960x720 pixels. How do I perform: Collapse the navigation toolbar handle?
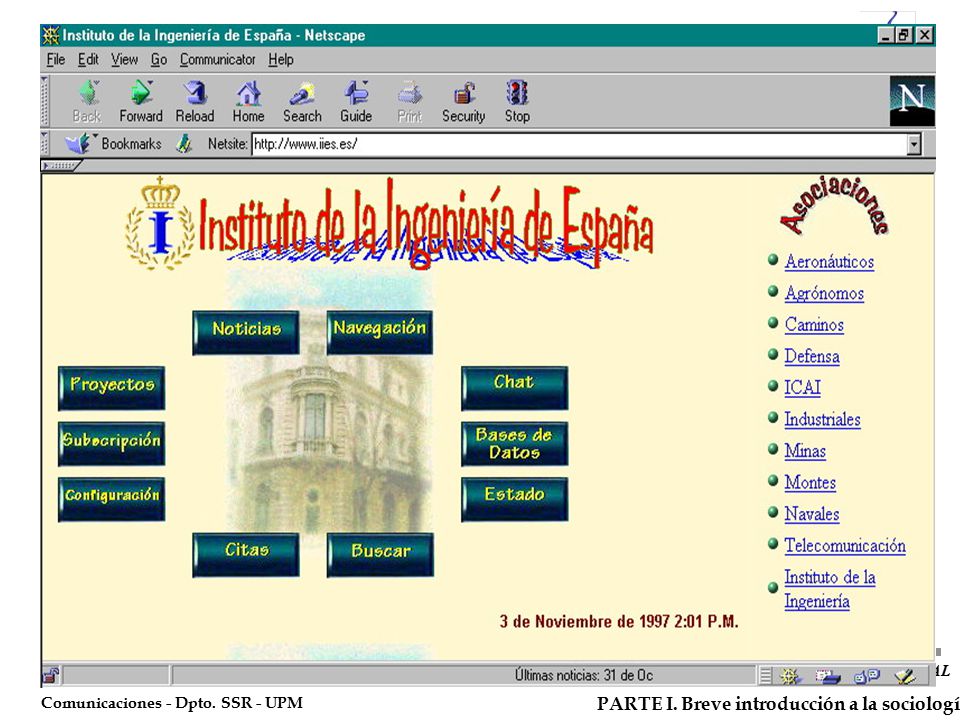tap(44, 100)
